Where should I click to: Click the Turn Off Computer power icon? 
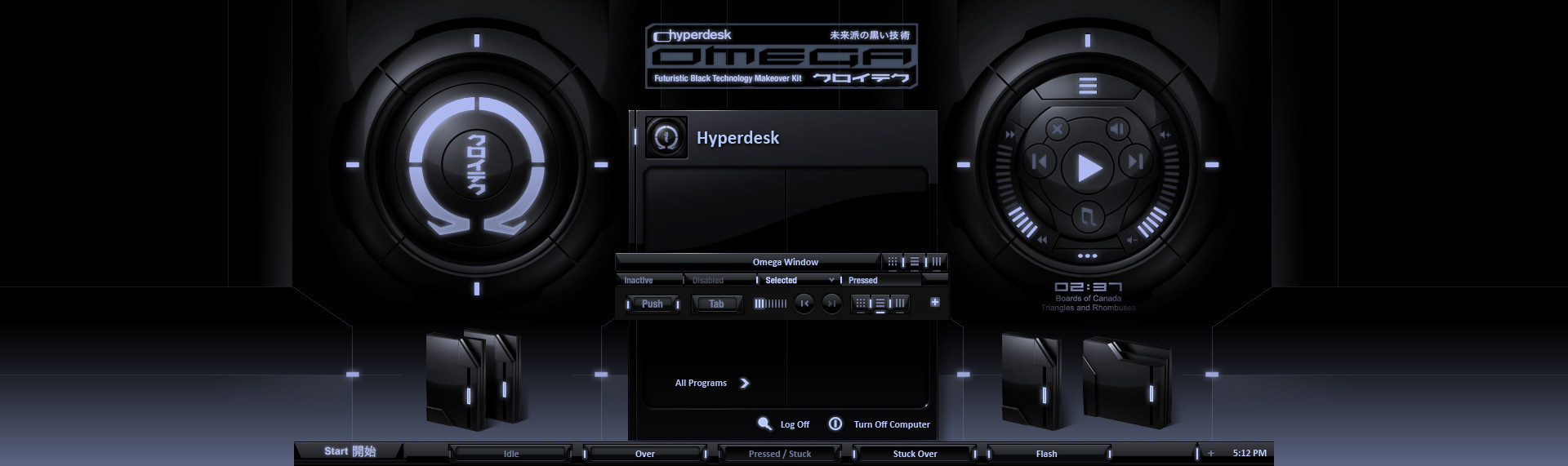(x=835, y=424)
